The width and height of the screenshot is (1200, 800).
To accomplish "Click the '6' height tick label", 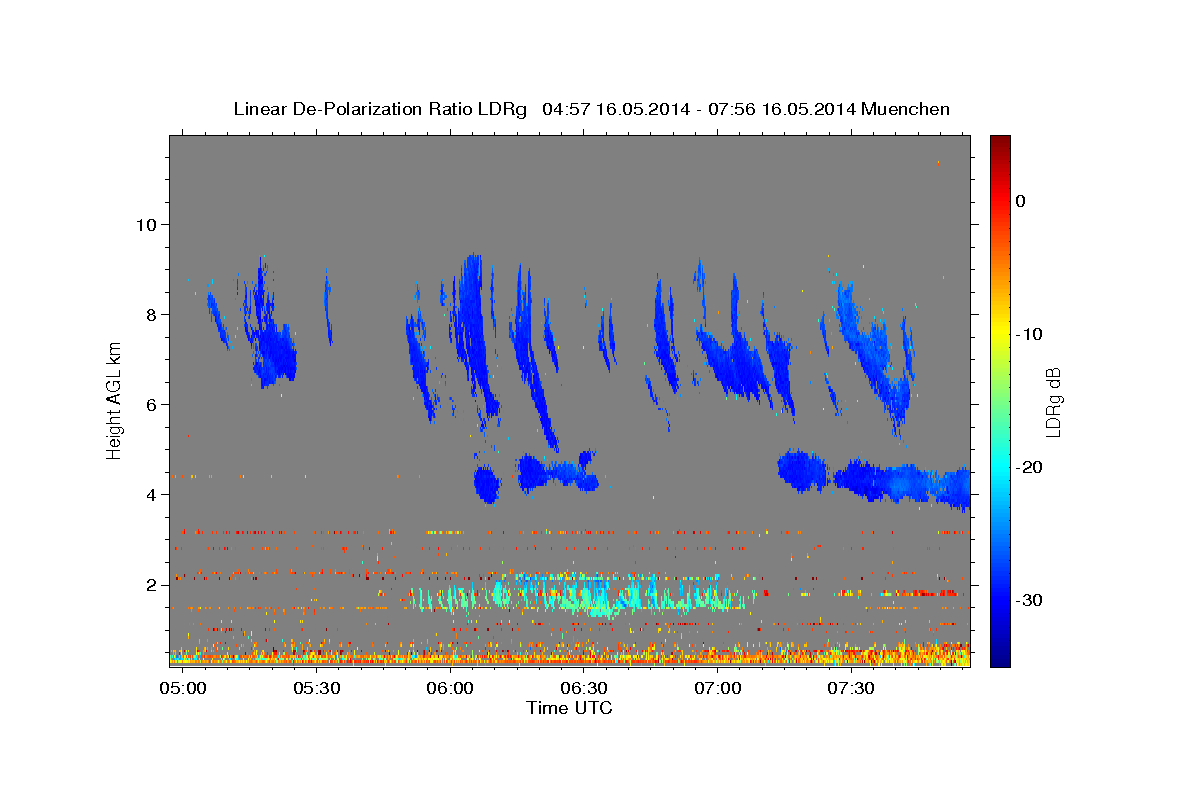I will [x=151, y=404].
